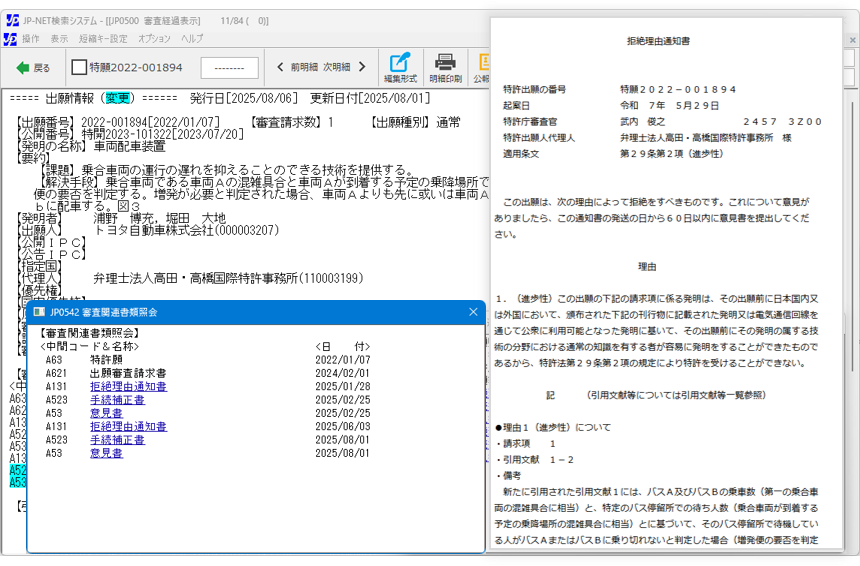Viewport: 860px width, 566px height.
Task: Open 拒絶理由通知書 link dated 2025/01/28
Action: click(x=128, y=387)
